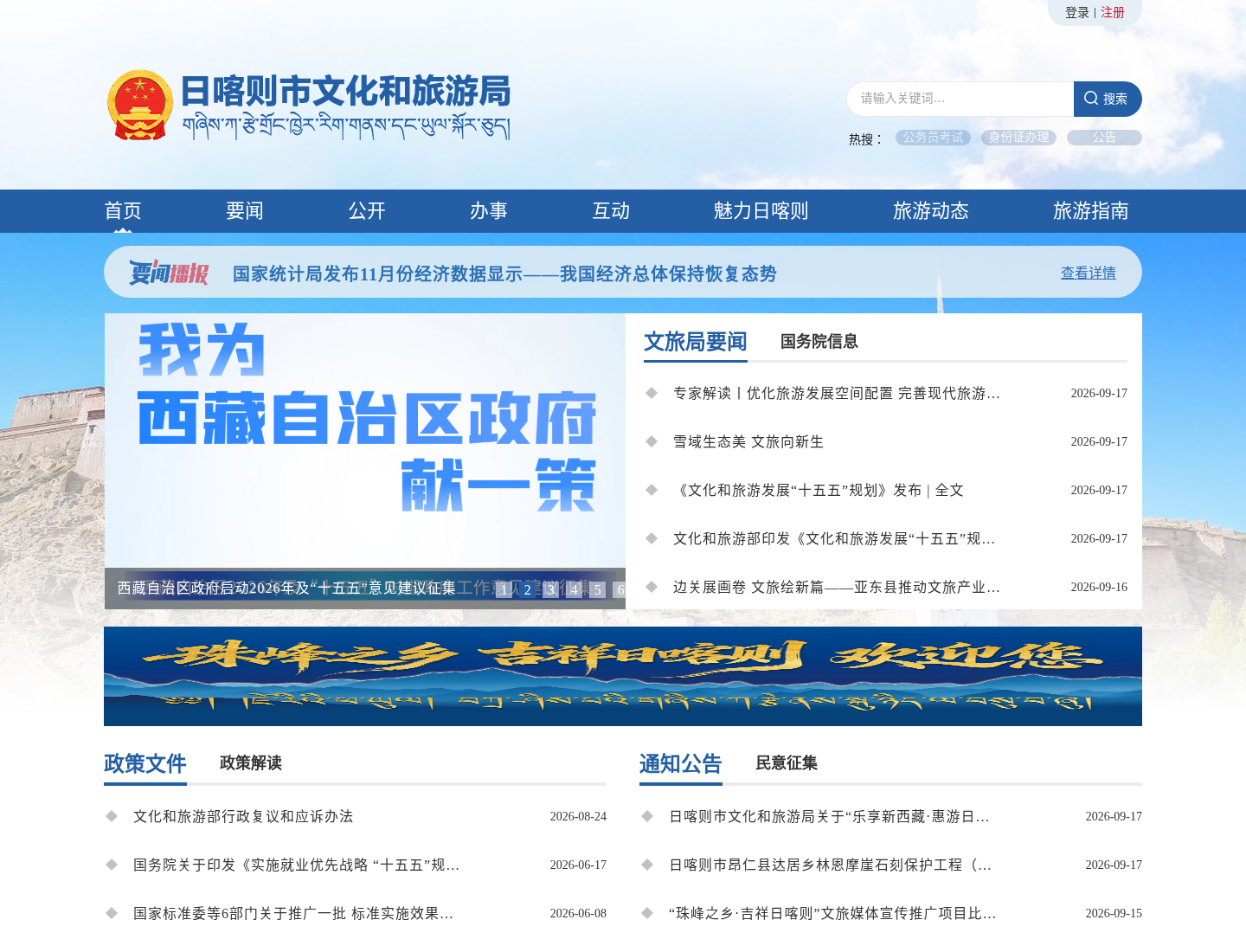
Task: Open 办事 navigation menu item
Action: [x=489, y=210]
